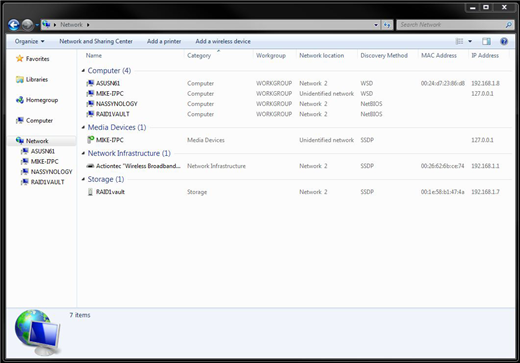Toggle the preview pane button

[x=486, y=41]
